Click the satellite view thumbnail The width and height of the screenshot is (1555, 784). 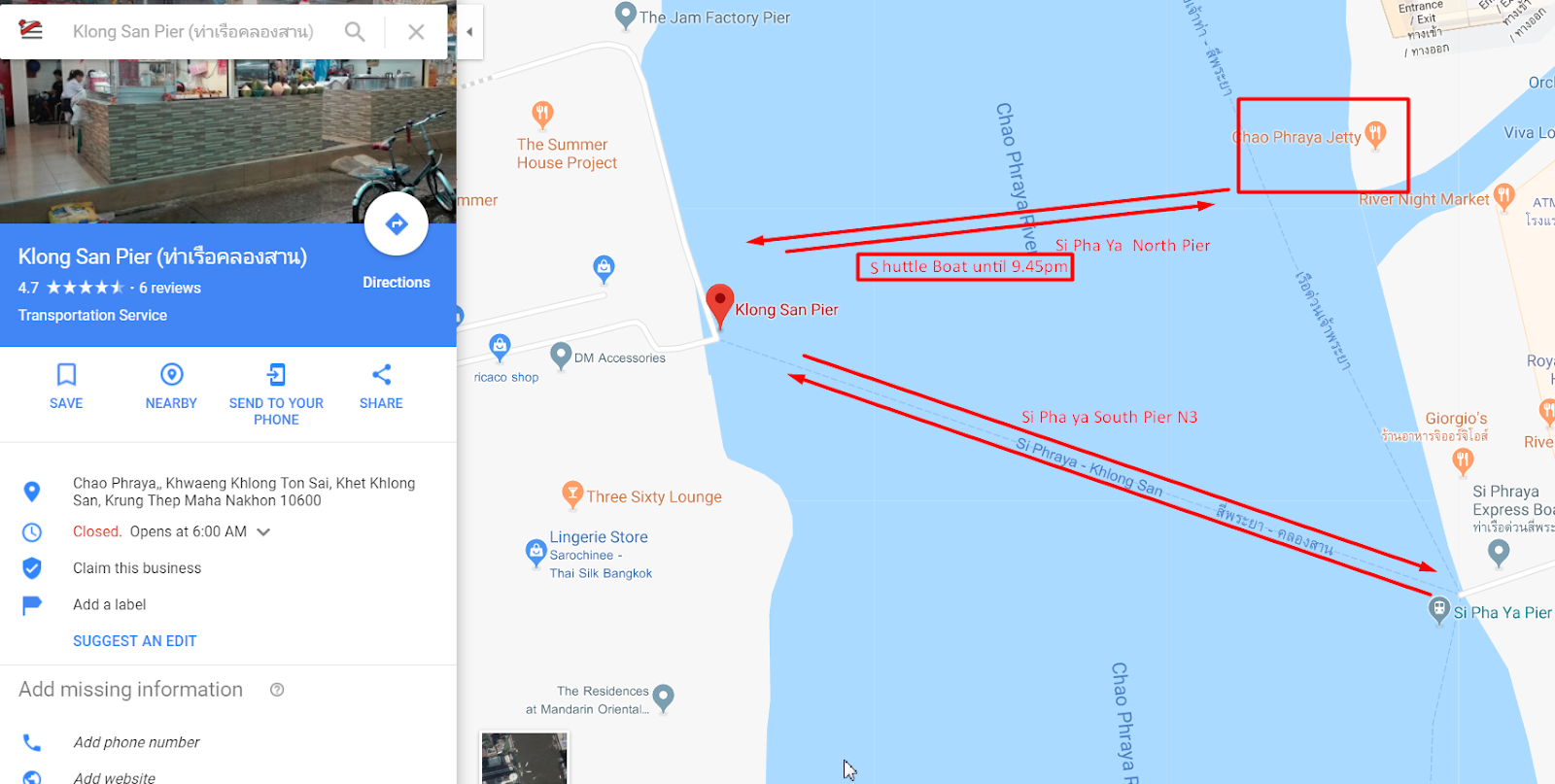click(525, 758)
